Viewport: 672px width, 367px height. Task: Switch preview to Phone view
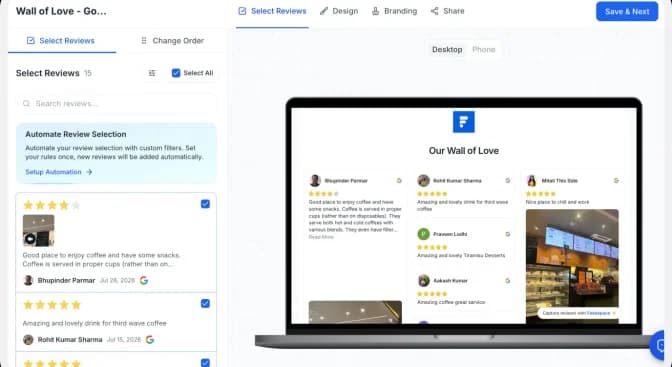[483, 49]
